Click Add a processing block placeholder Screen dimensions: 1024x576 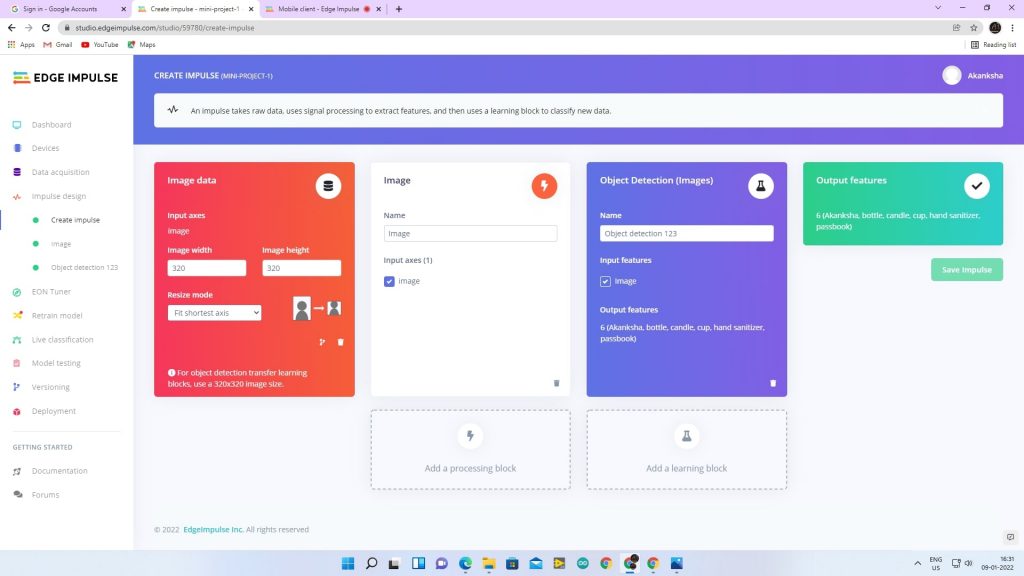470,449
